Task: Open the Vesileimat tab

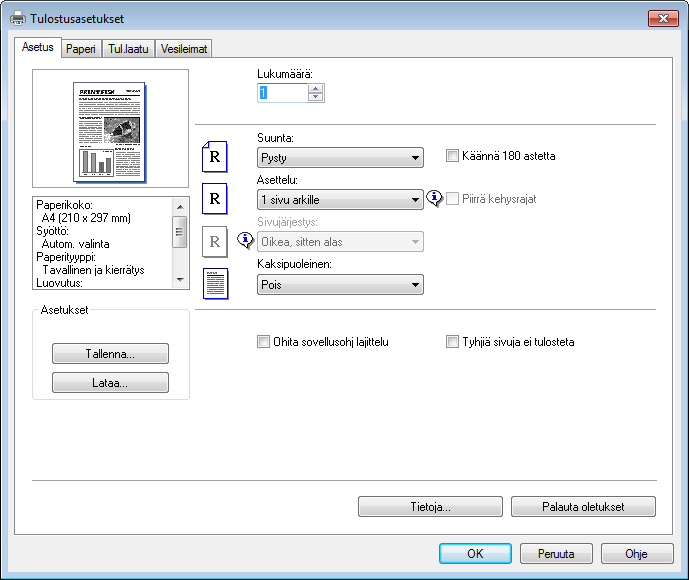Action: (x=184, y=49)
